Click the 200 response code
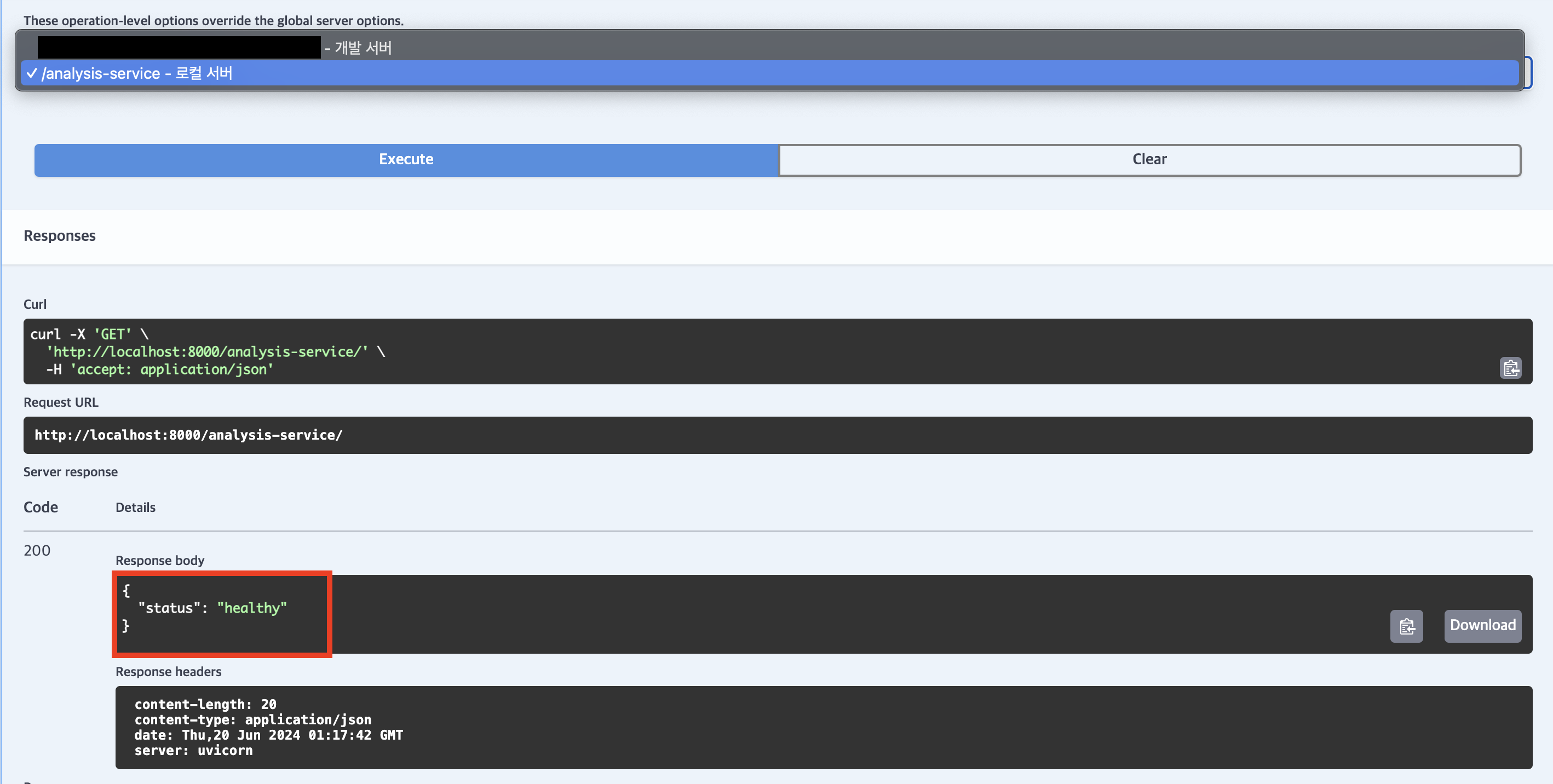Screen dimensions: 1553x784 point(37,550)
